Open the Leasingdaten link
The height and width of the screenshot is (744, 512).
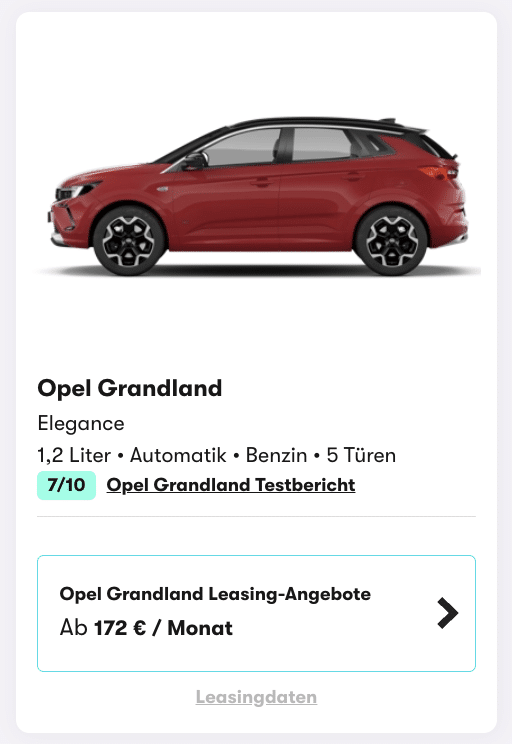(x=256, y=697)
